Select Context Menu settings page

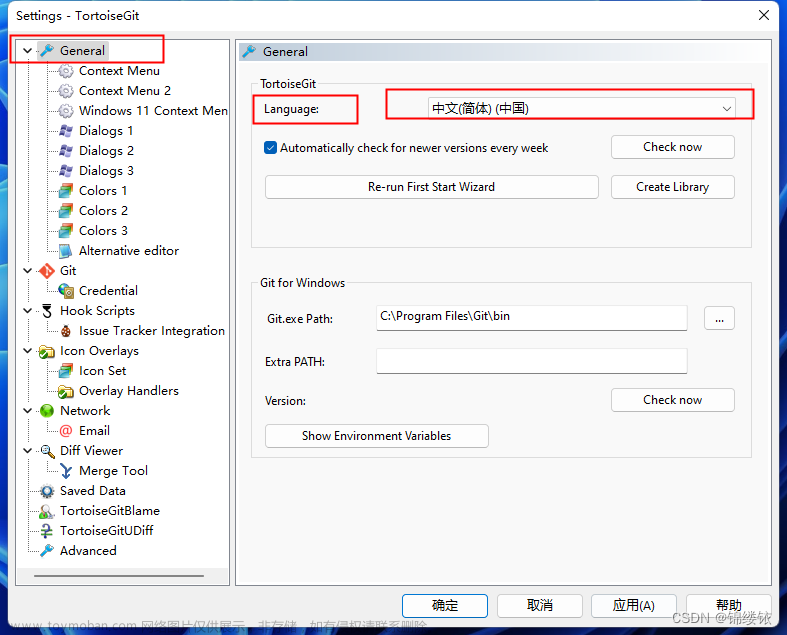119,71
